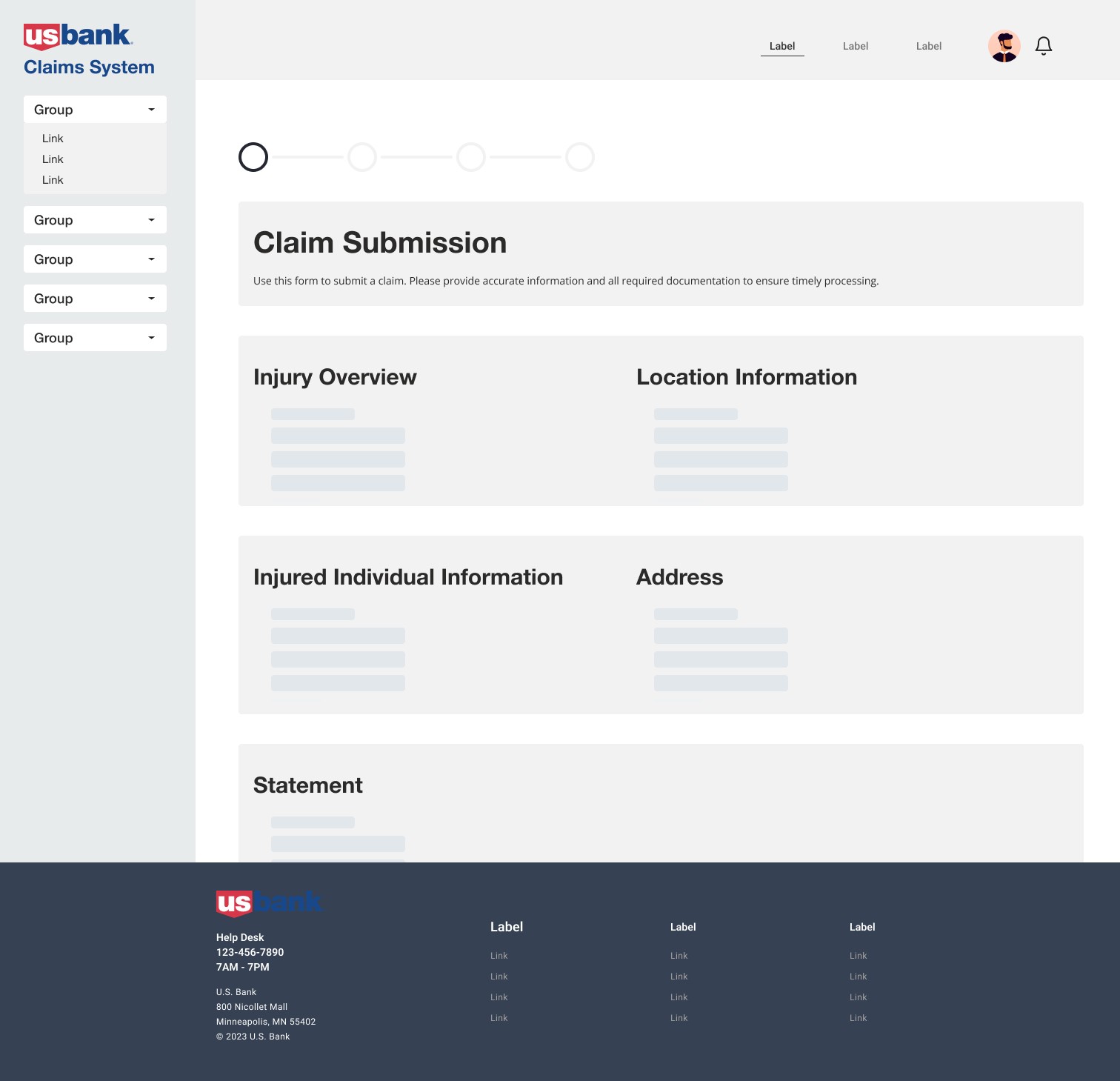Screen dimensions: 1120x1081
Task: Select the active underlined Label tab
Action: 782,46
